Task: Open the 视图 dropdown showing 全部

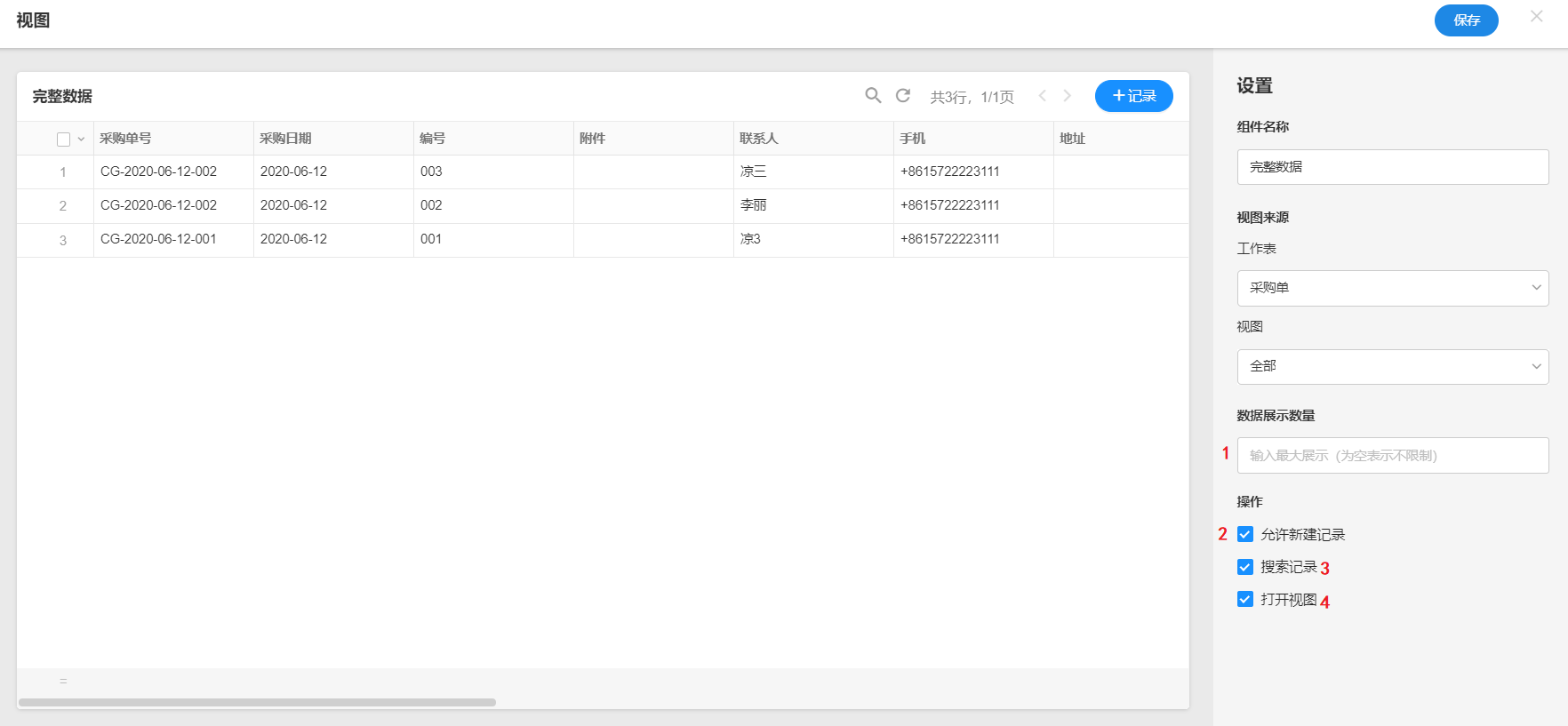Action: point(1392,367)
